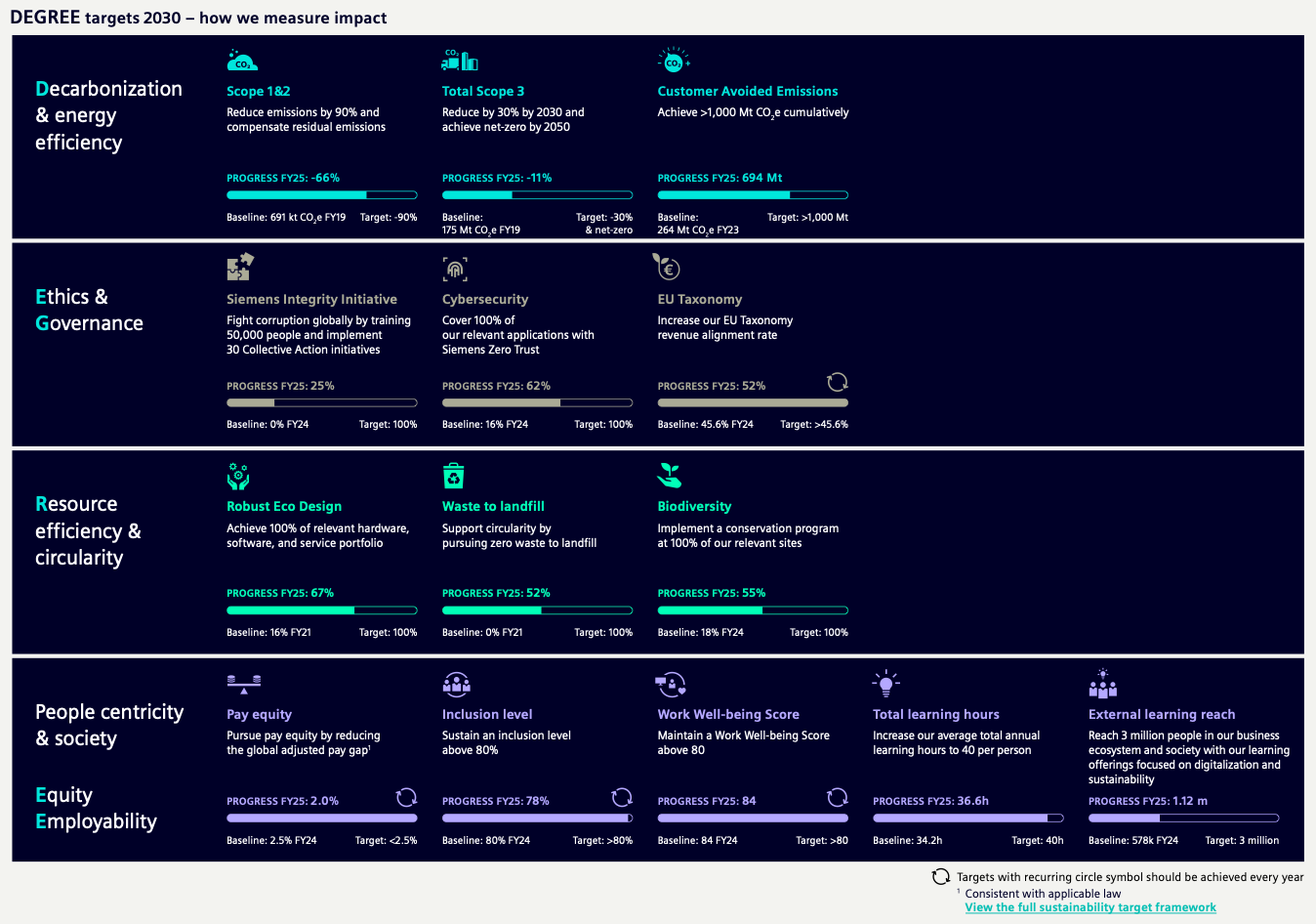The image size is (1316, 924).
Task: Click the recurring circle symbol beside Inclusion level progress
Action: pyautogui.click(x=622, y=797)
